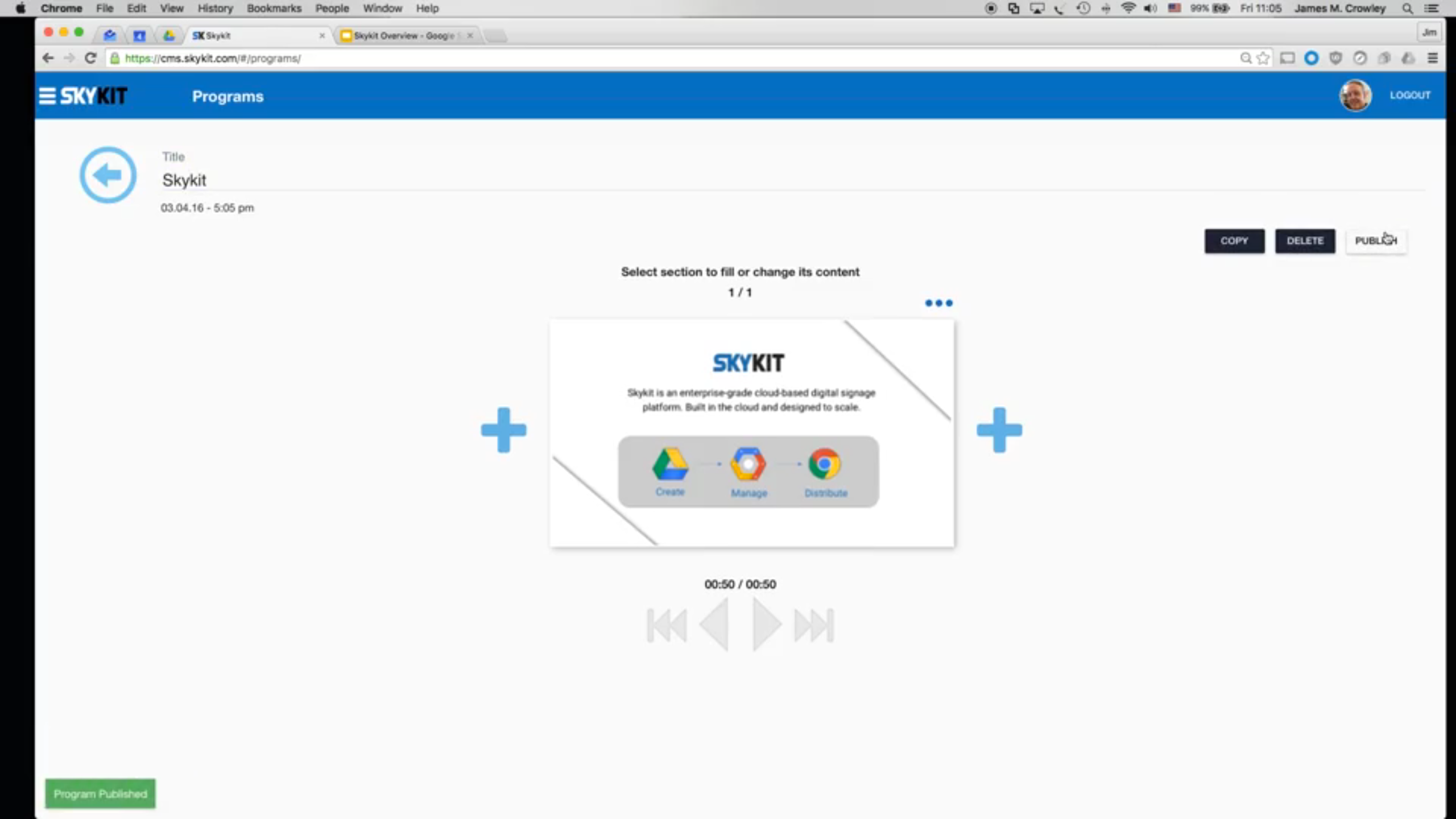Go back using the circular arrow button
This screenshot has height=819, width=1456.
[x=107, y=175]
